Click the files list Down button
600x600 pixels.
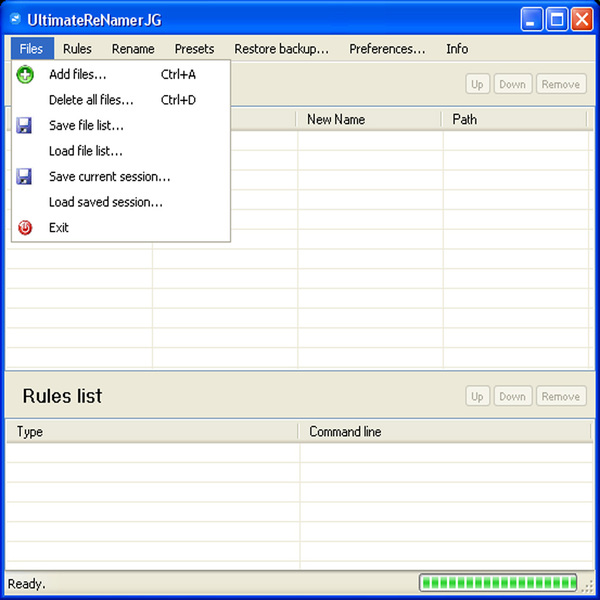(x=512, y=84)
